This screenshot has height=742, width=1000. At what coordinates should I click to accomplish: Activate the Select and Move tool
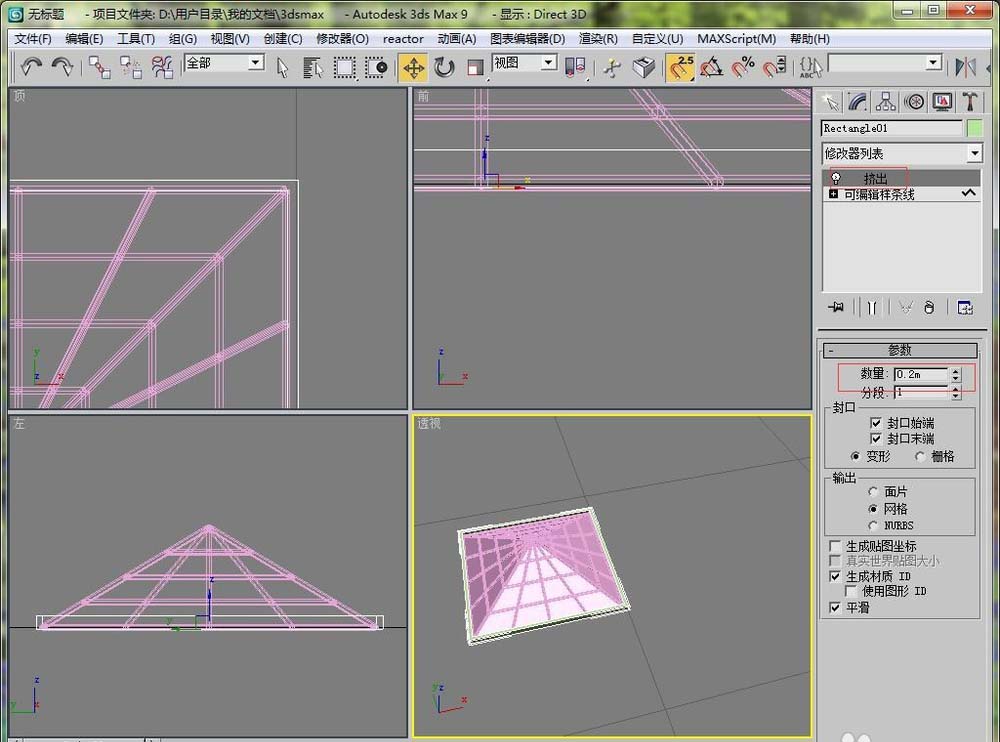pos(412,67)
